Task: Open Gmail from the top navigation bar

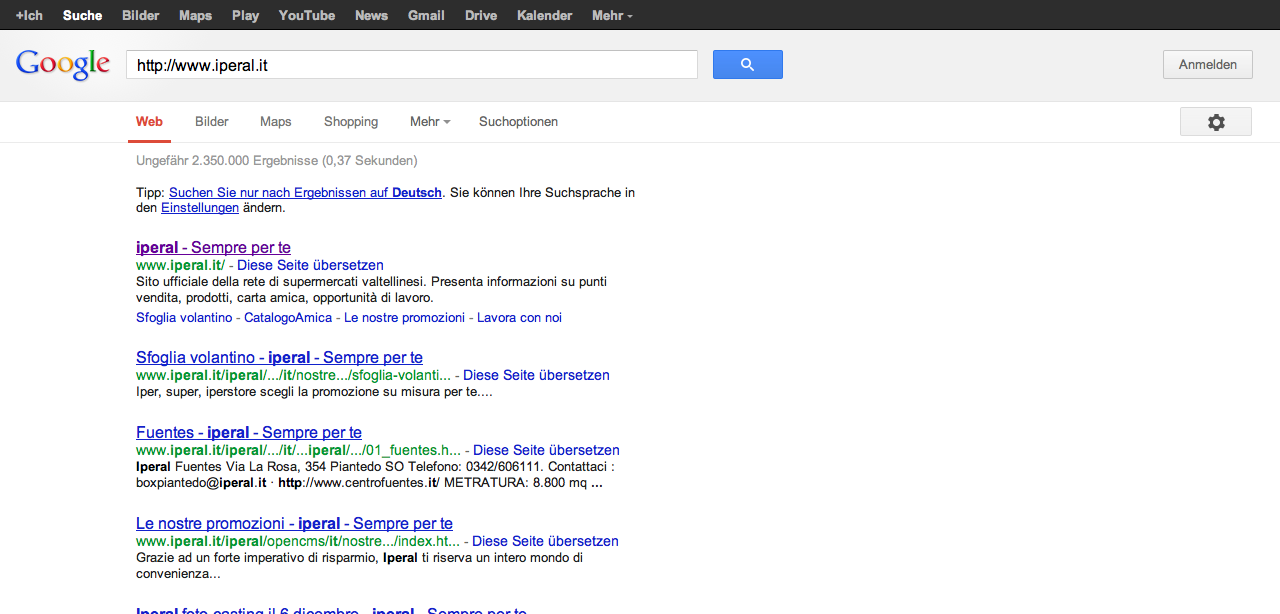Action: (426, 16)
